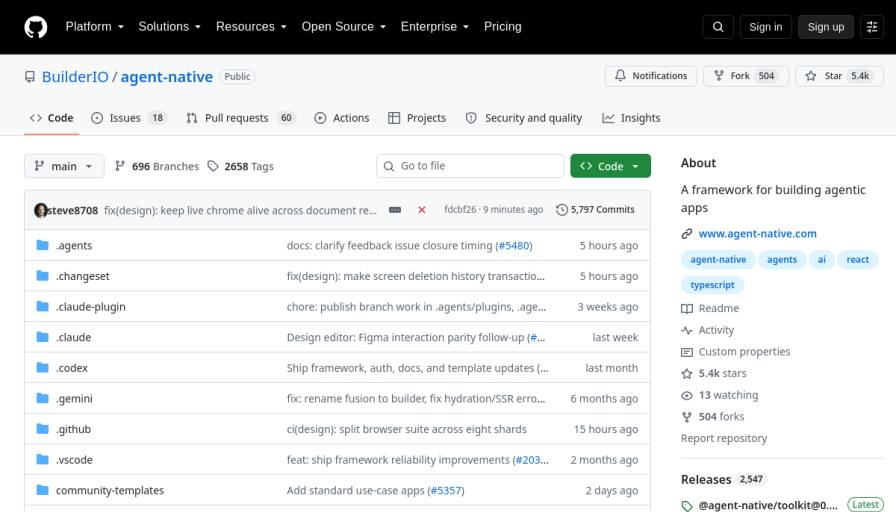Expand the Open Source menu
The height and width of the screenshot is (512, 896).
pyautogui.click(x=343, y=27)
